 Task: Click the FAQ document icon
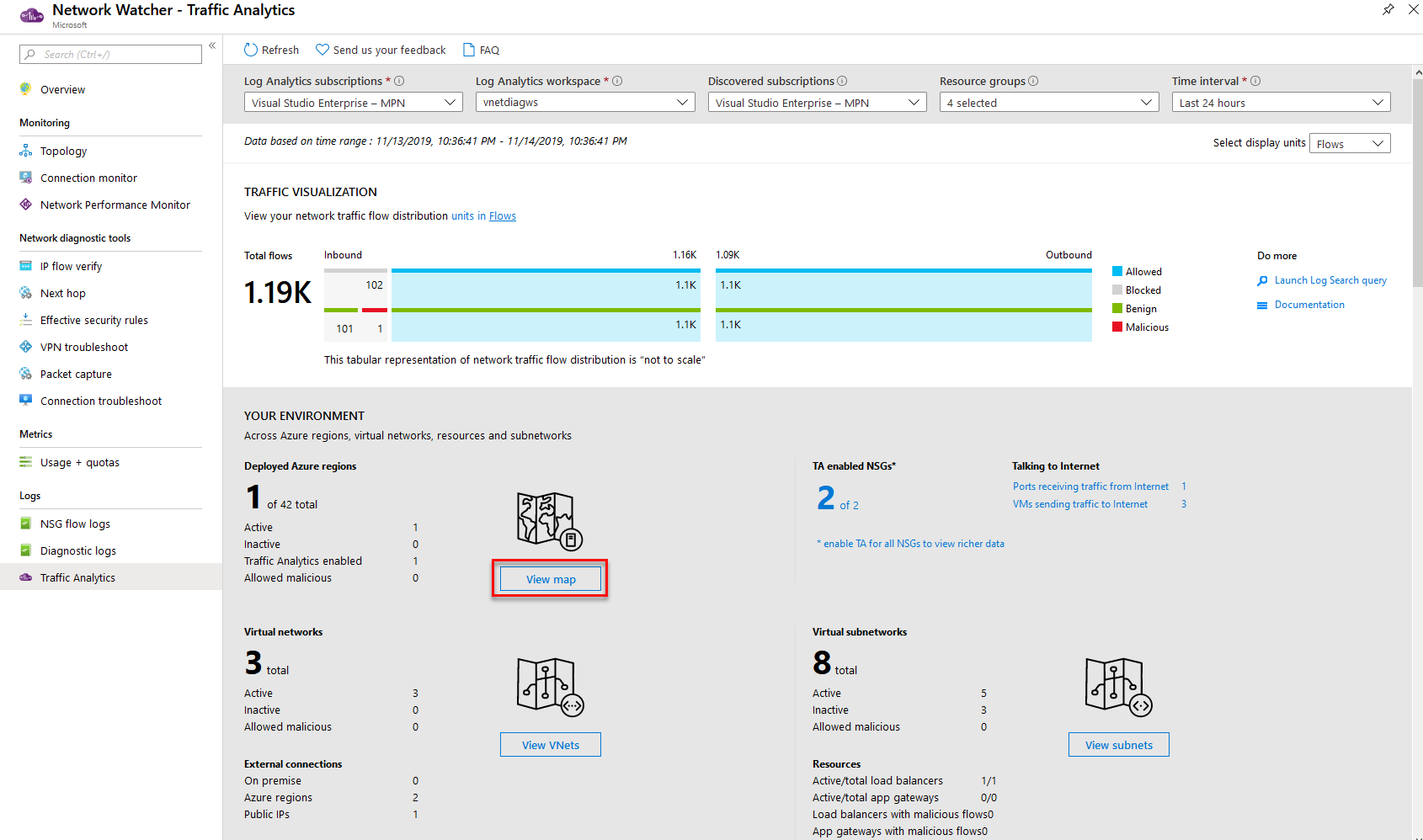[469, 50]
